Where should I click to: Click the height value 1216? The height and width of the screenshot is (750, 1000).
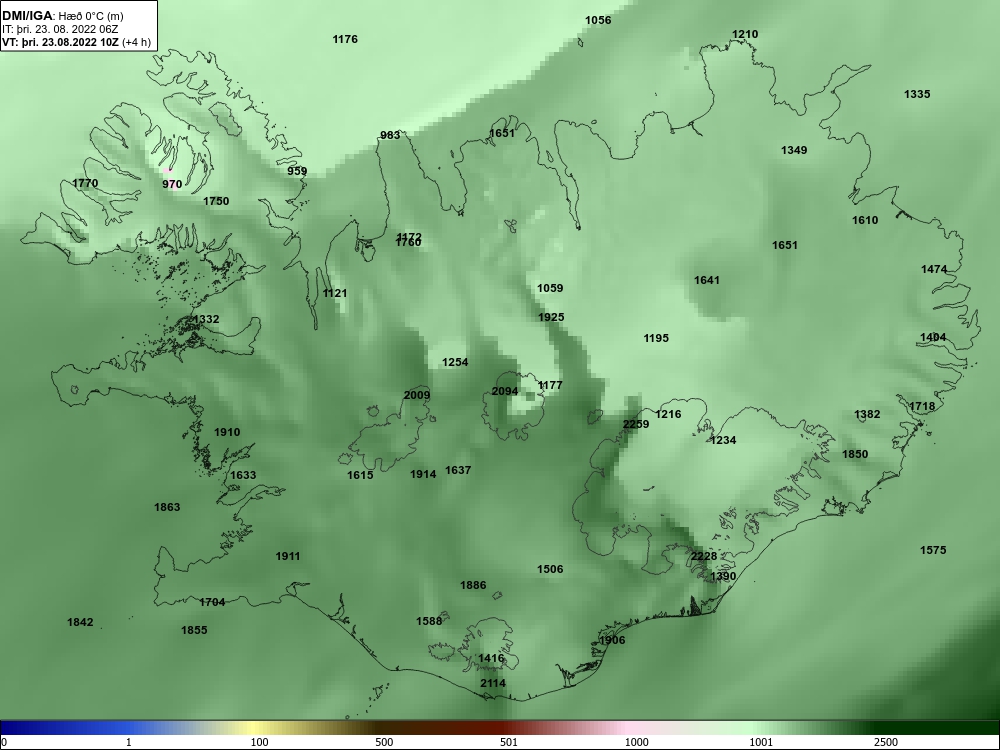pyautogui.click(x=668, y=415)
